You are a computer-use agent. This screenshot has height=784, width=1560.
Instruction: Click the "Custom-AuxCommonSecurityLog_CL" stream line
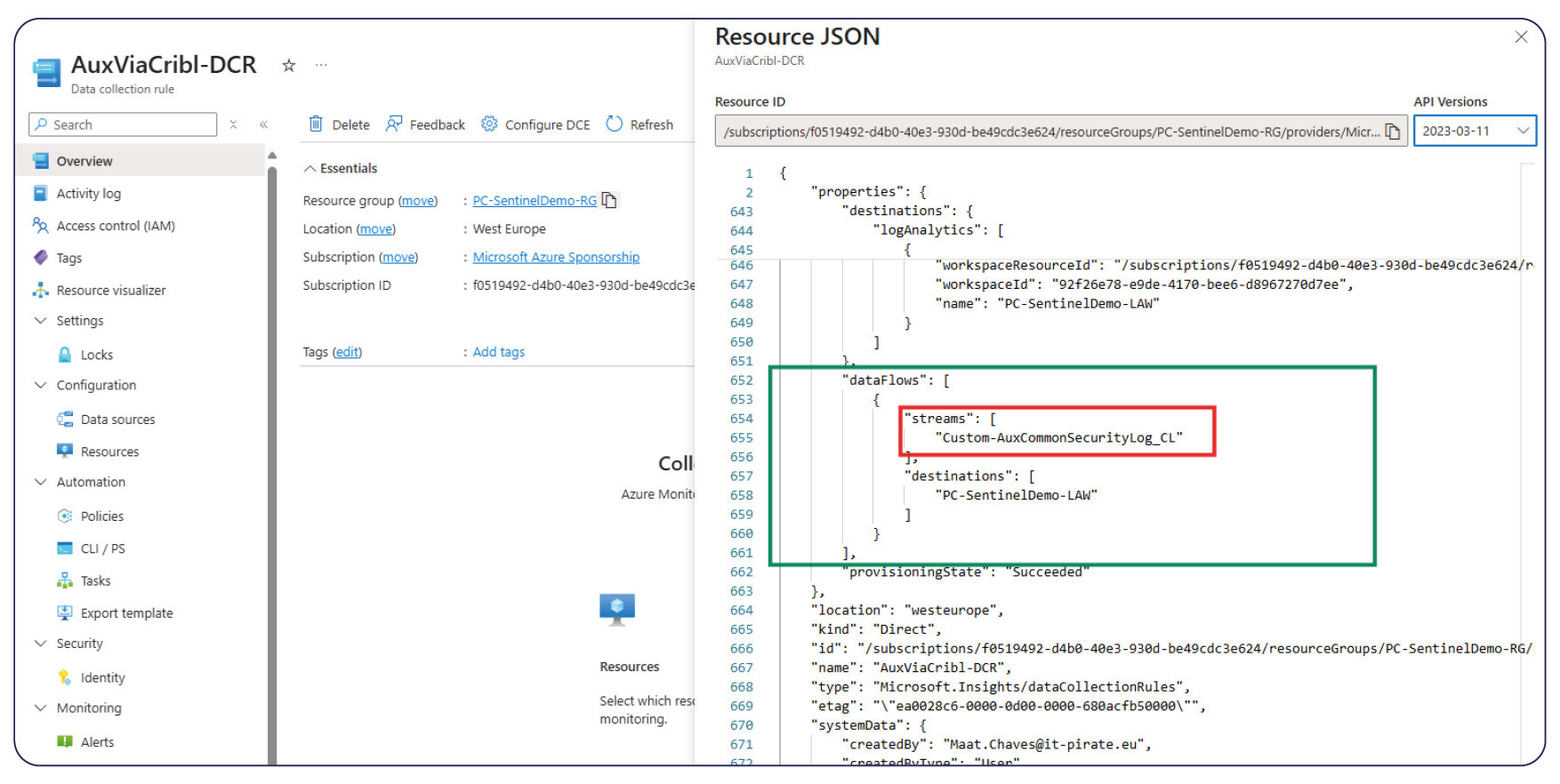(1058, 437)
